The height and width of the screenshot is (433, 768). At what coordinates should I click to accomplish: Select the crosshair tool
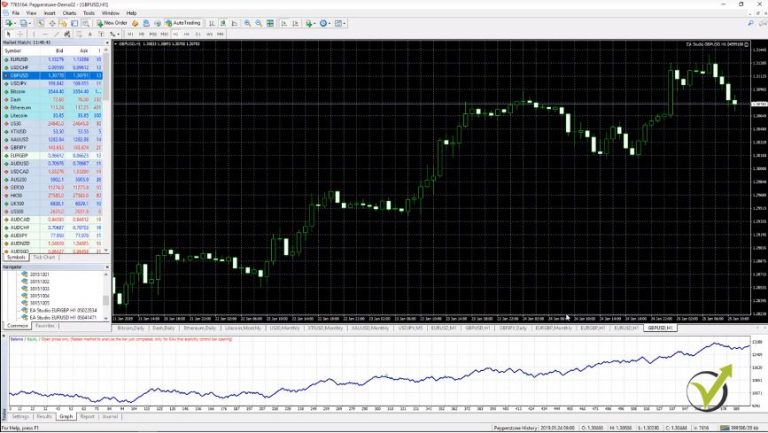click(19, 33)
